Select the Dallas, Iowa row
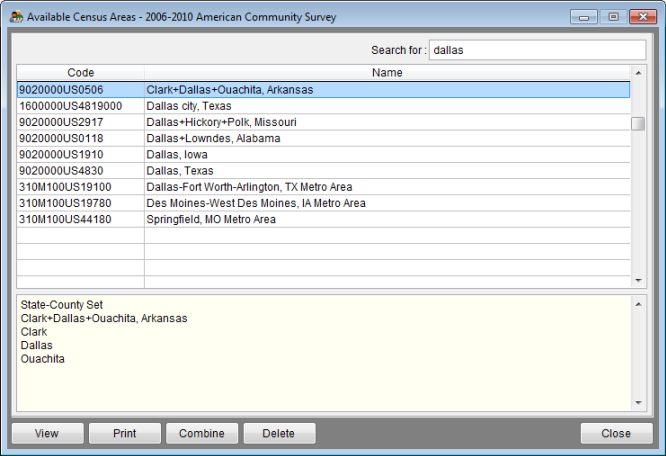Screen dimensions: 666x456 [323, 155]
